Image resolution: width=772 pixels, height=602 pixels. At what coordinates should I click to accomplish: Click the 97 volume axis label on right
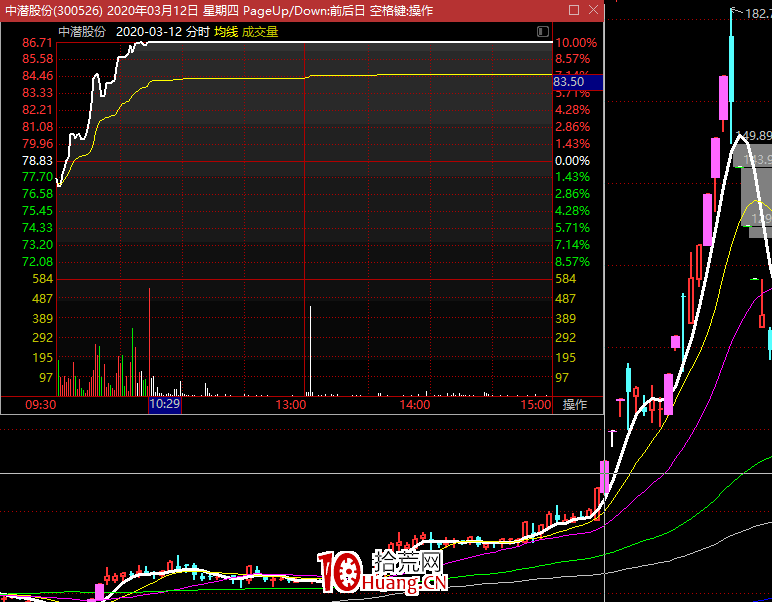[x=562, y=378]
